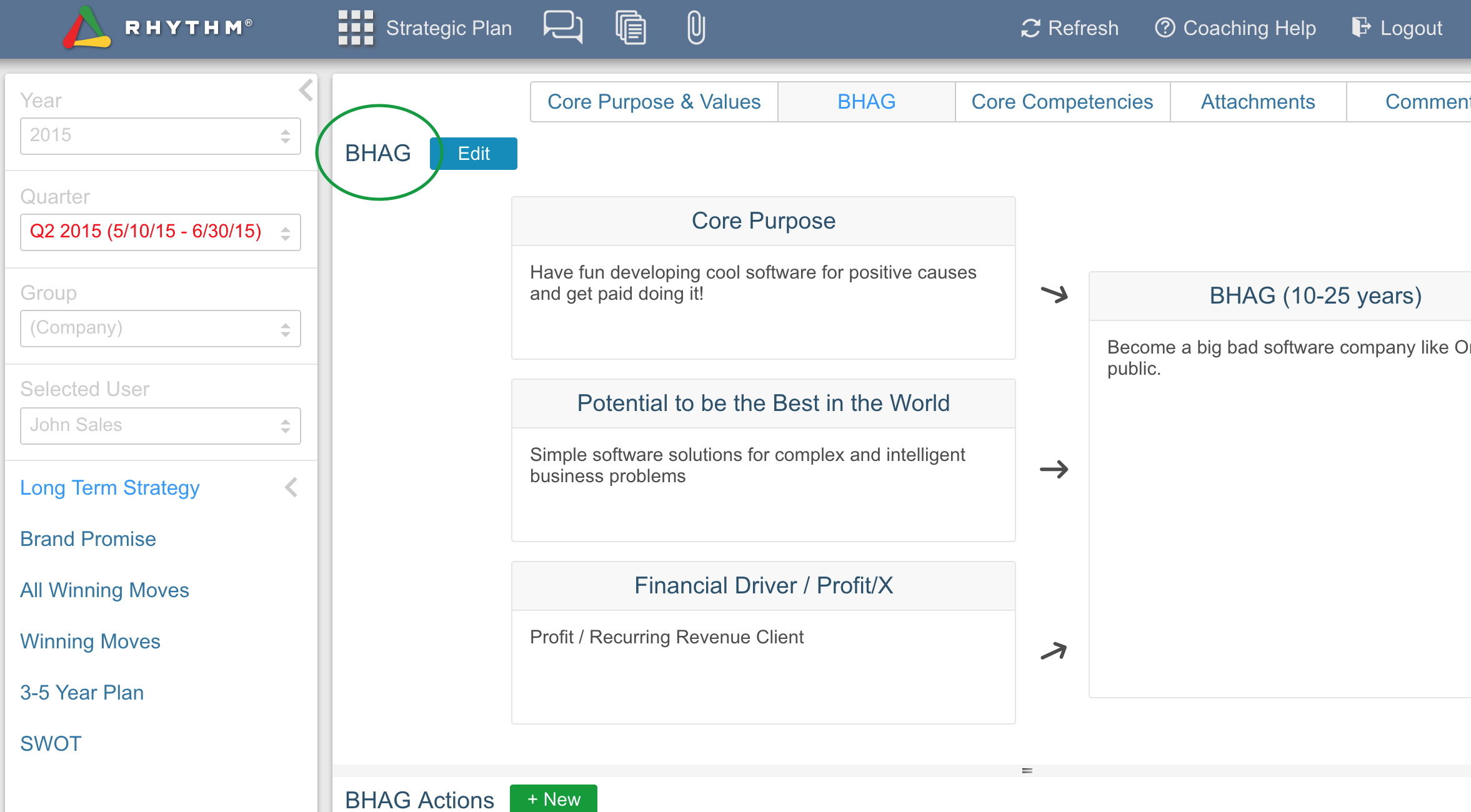The image size is (1471, 812).
Task: Click the horizontal splitter handle above BHAG Actions
Action: (1027, 770)
